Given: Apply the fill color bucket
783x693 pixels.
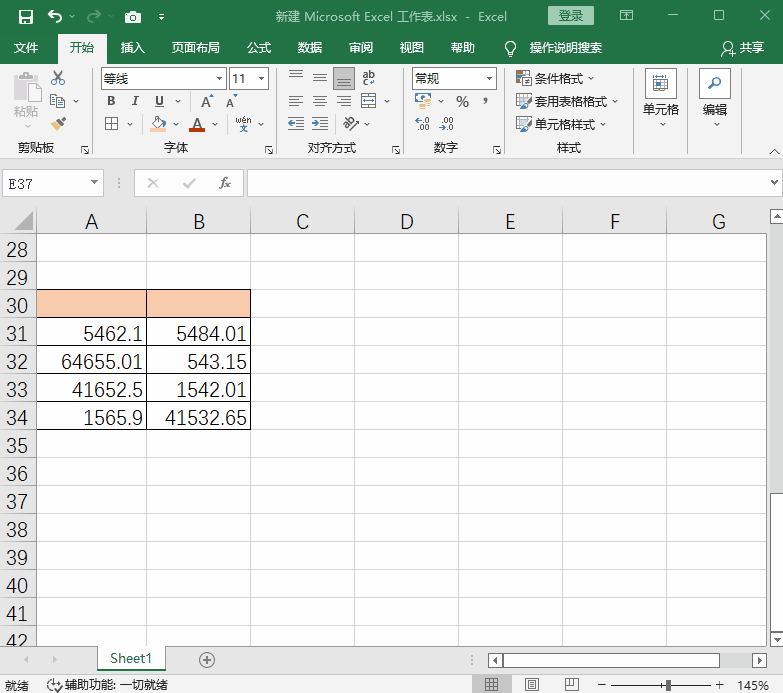Looking at the screenshot, I should coord(158,123).
